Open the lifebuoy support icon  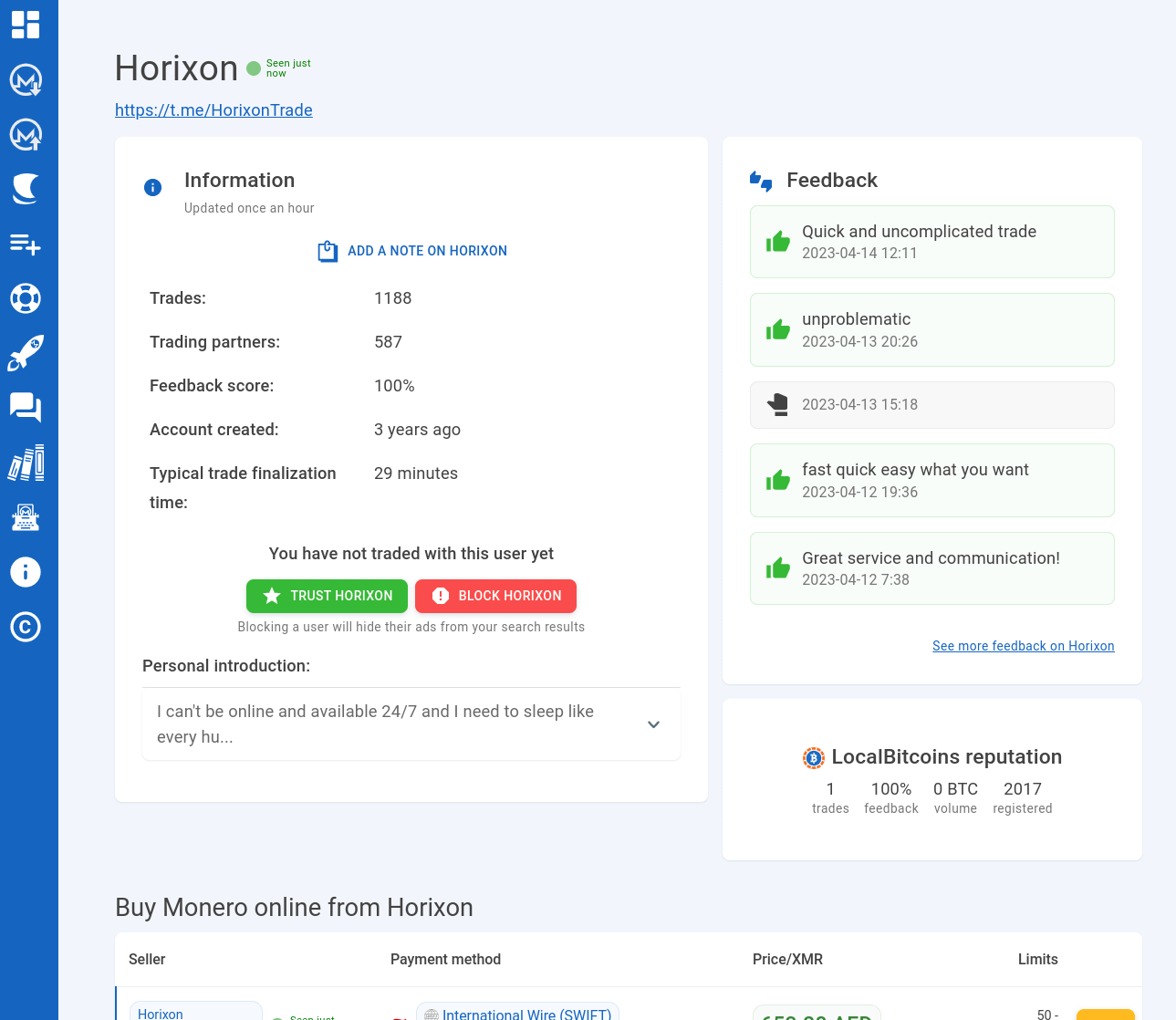click(x=26, y=298)
